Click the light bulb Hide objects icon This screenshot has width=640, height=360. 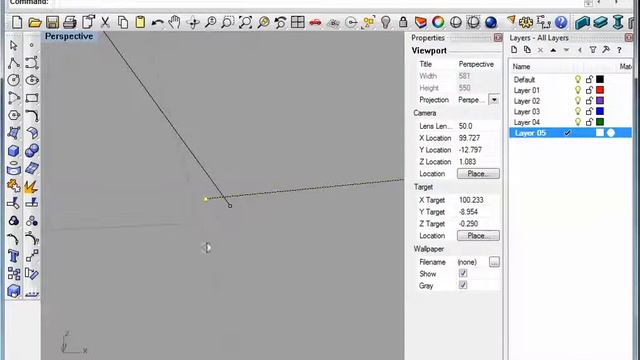[x=385, y=22]
